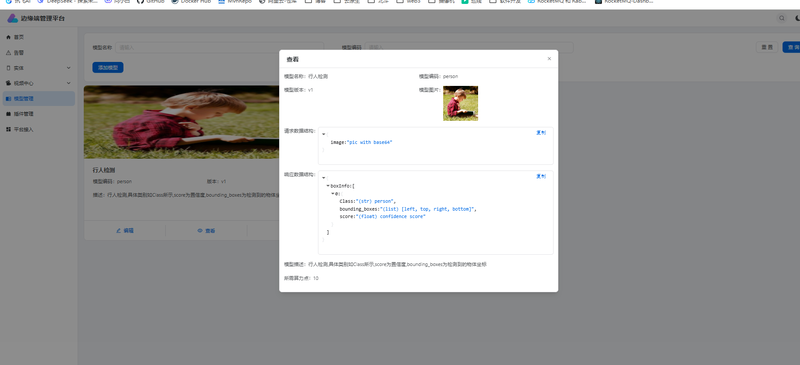Open the DeepSeek bookmark

pos(67,2)
